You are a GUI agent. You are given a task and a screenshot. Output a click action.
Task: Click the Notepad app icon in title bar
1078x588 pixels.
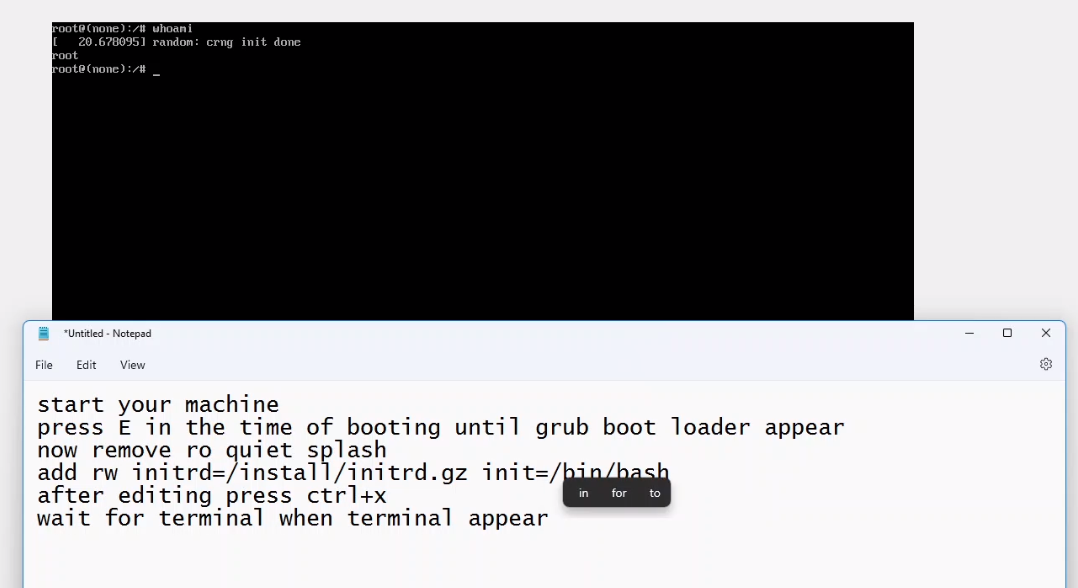point(43,334)
